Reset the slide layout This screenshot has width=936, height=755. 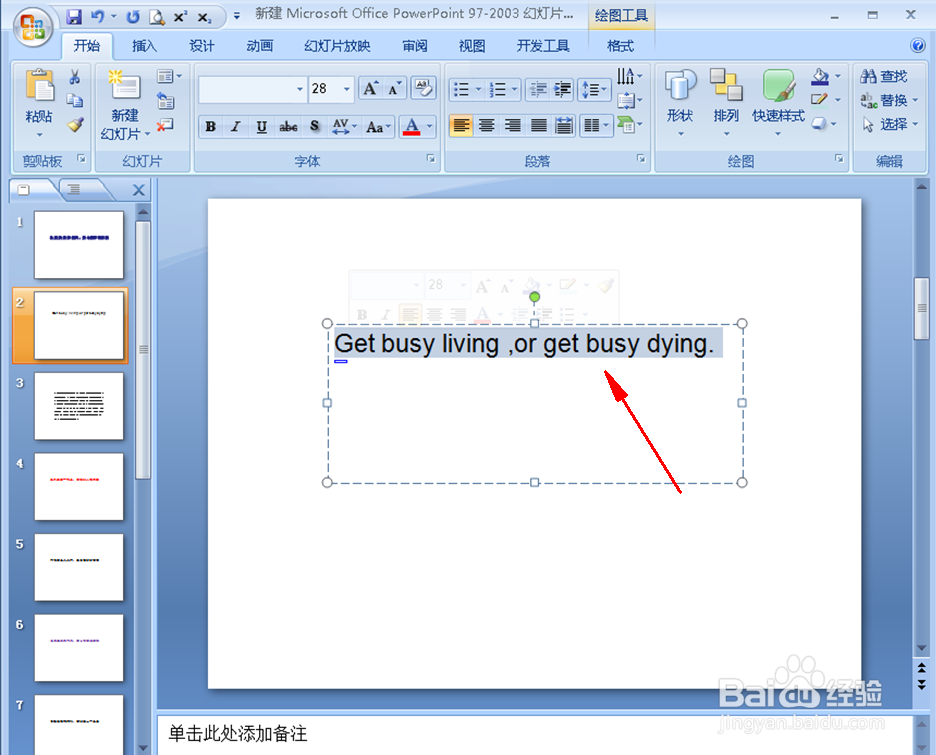point(166,101)
